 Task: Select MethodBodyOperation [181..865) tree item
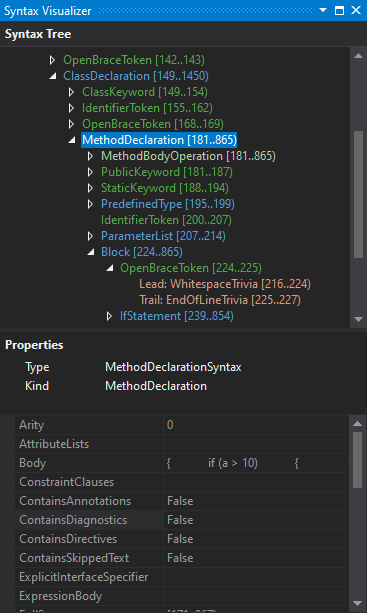click(188, 156)
